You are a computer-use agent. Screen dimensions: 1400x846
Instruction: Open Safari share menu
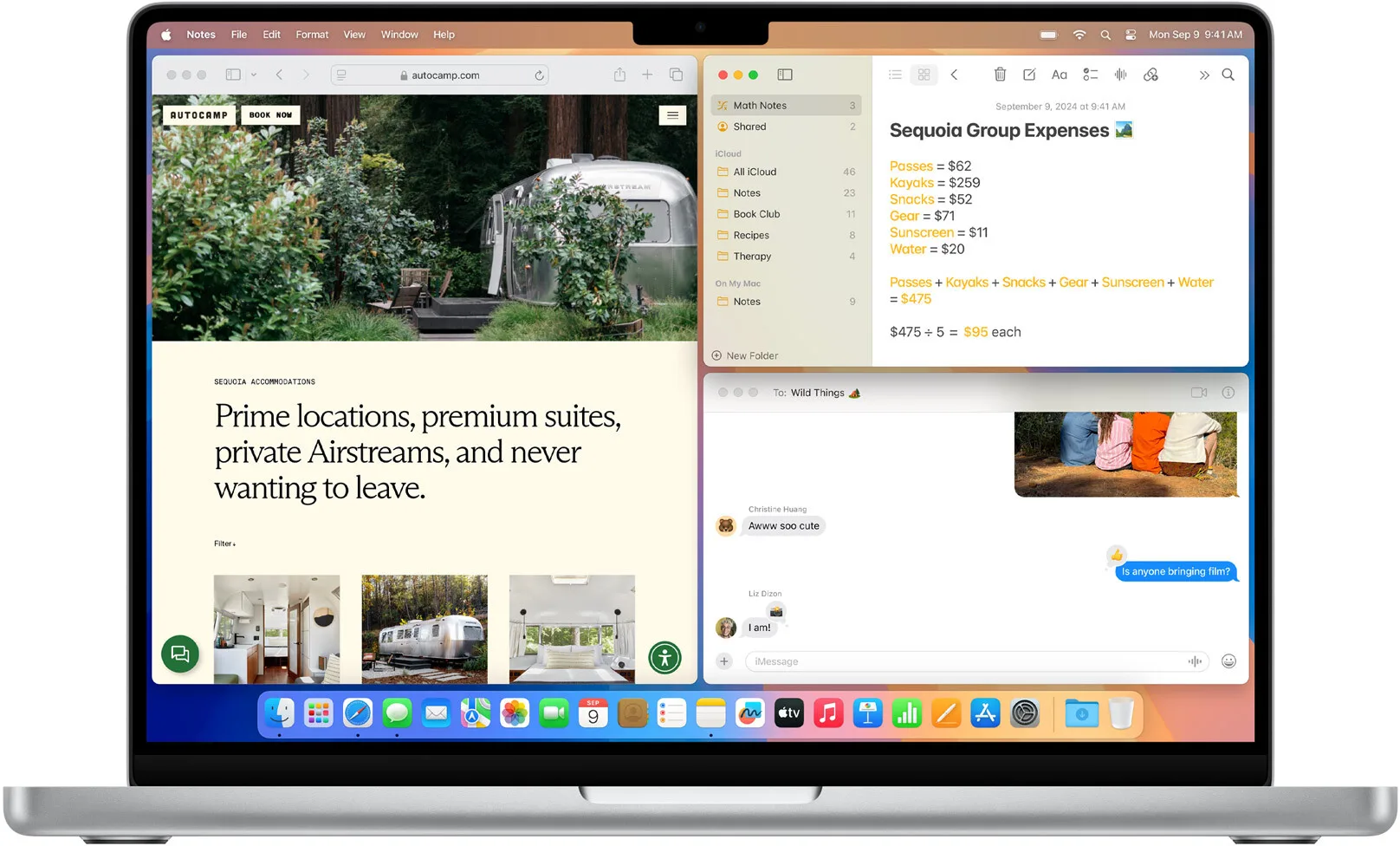(619, 75)
